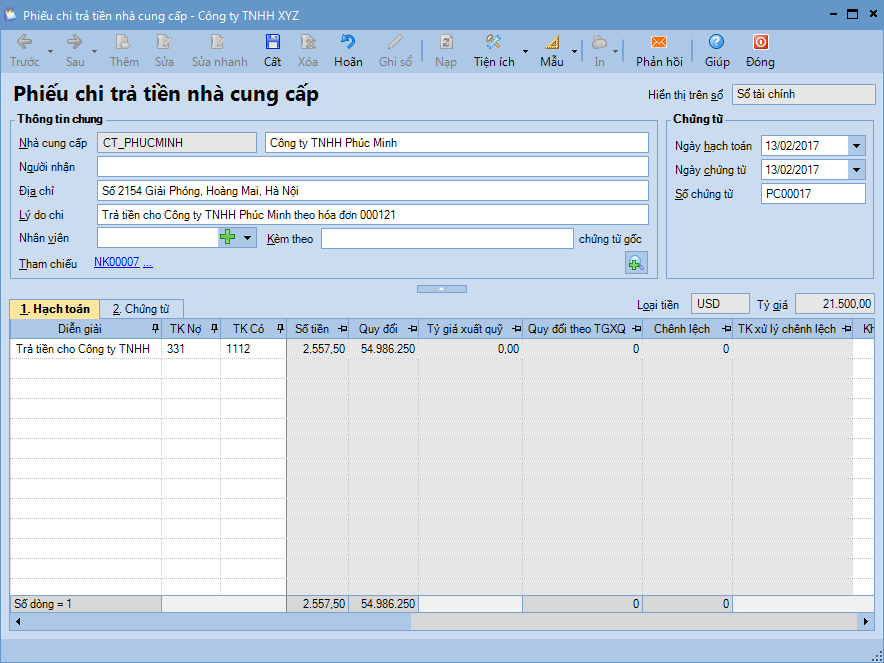The height and width of the screenshot is (663, 884).
Task: Pin the Quy đổi column
Action: [412, 329]
